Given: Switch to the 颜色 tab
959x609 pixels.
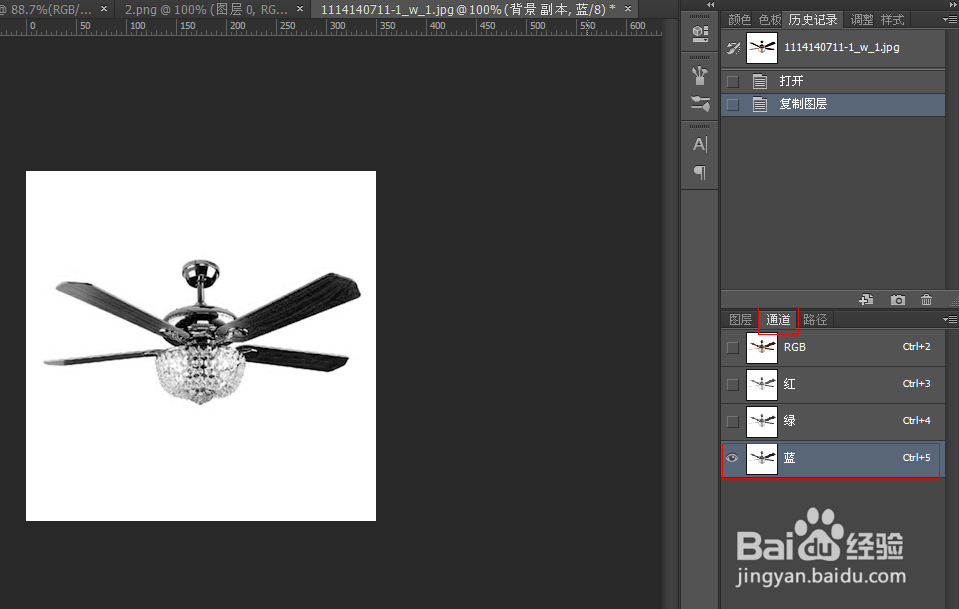Looking at the screenshot, I should (739, 20).
